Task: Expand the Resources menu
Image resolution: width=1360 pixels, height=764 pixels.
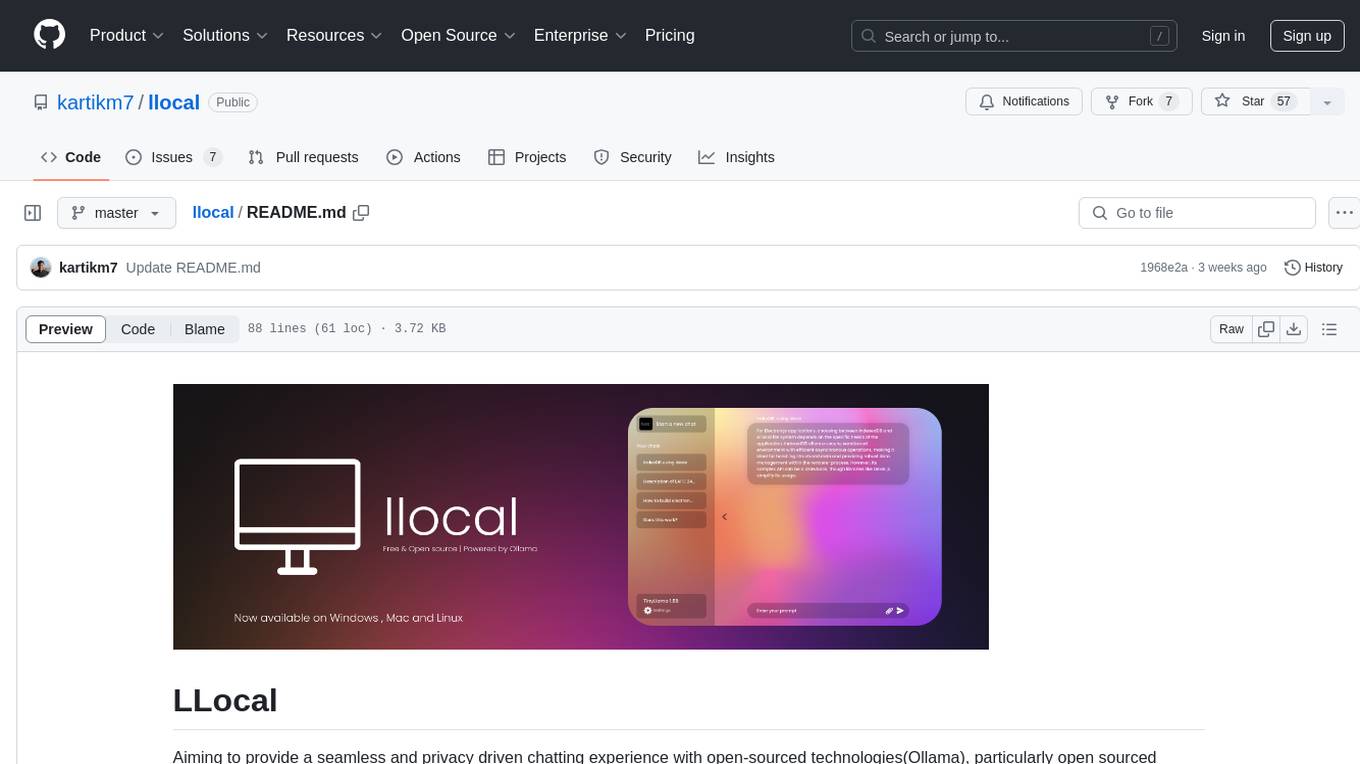Action: (334, 35)
